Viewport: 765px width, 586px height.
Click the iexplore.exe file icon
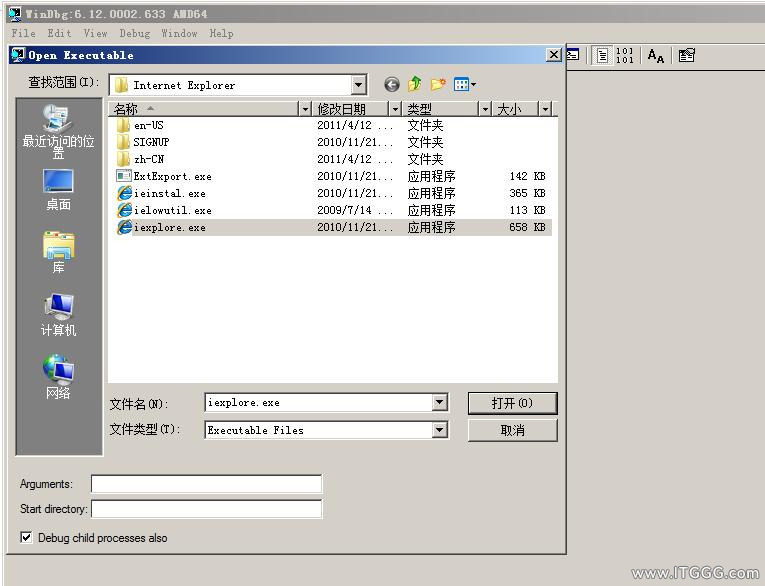124,227
